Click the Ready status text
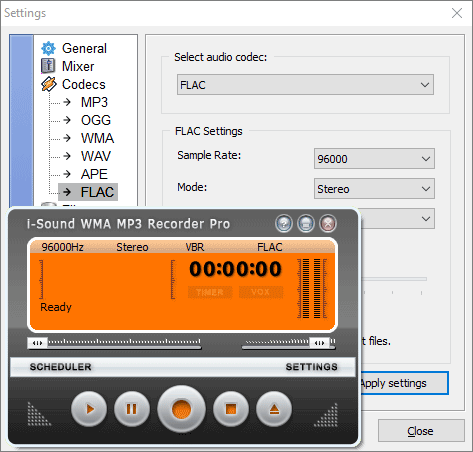The width and height of the screenshot is (473, 452). [x=56, y=307]
